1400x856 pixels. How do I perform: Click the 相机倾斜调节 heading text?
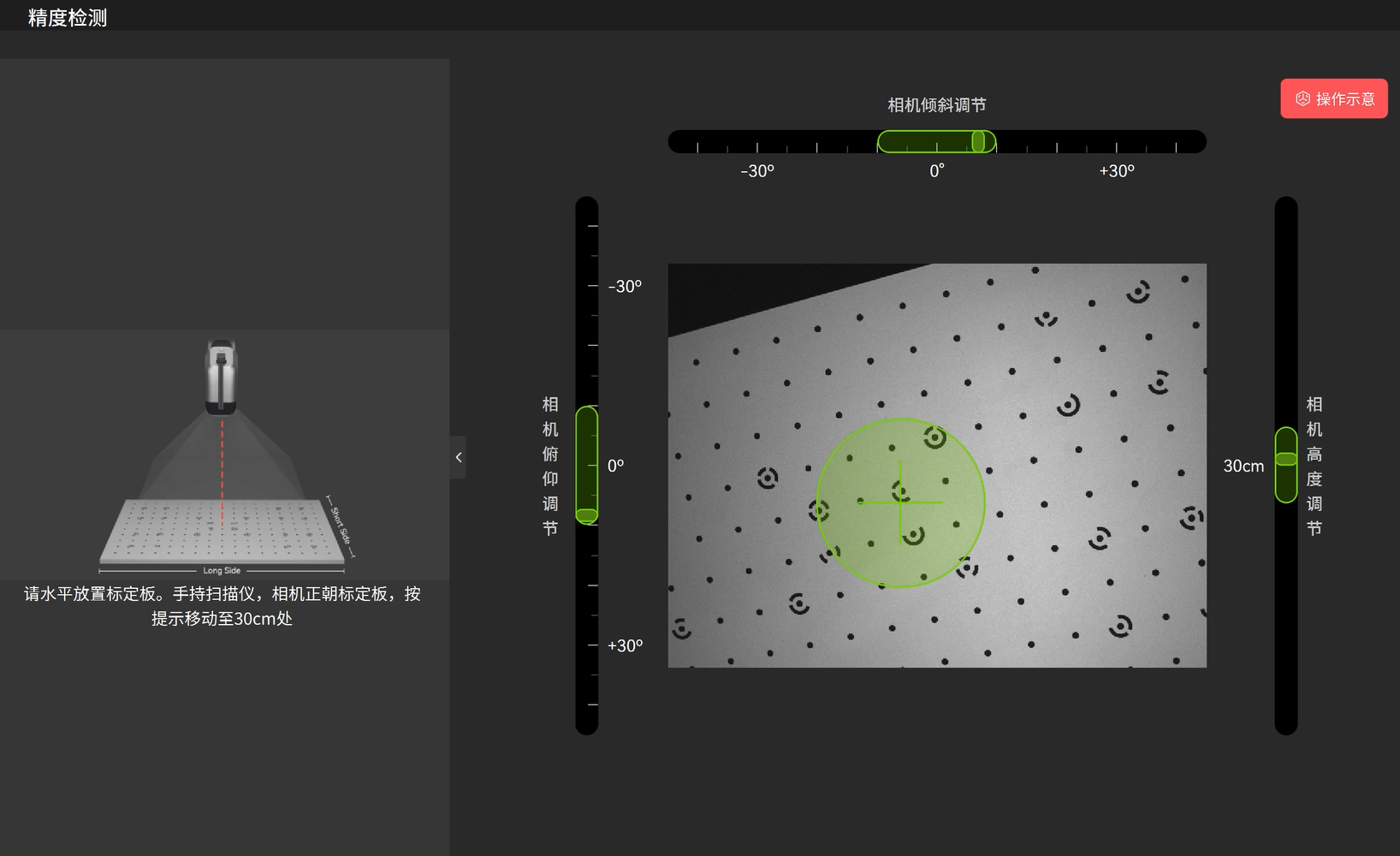[936, 105]
